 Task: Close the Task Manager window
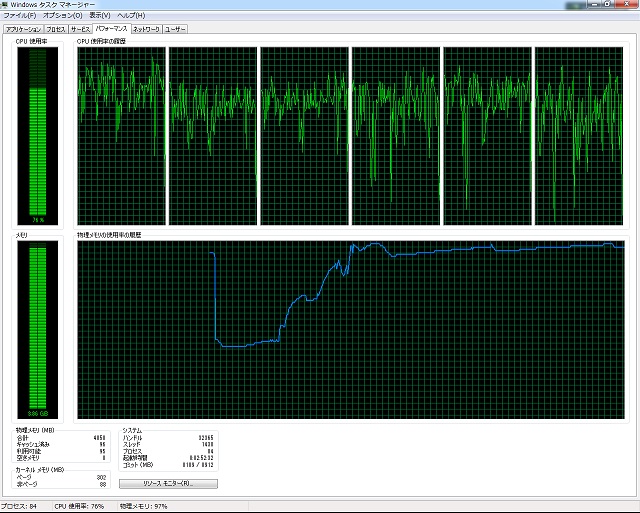click(x=627, y=4)
